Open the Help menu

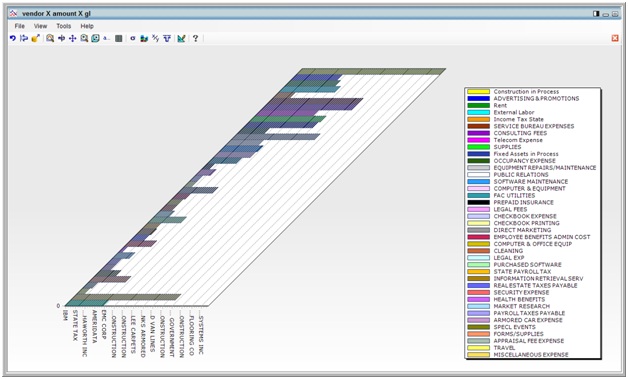pyautogui.click(x=87, y=26)
